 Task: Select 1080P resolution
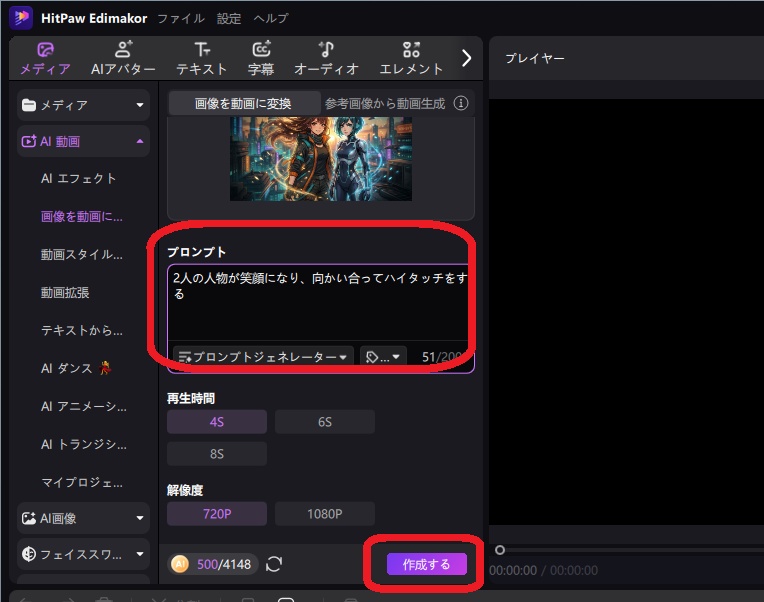[325, 514]
